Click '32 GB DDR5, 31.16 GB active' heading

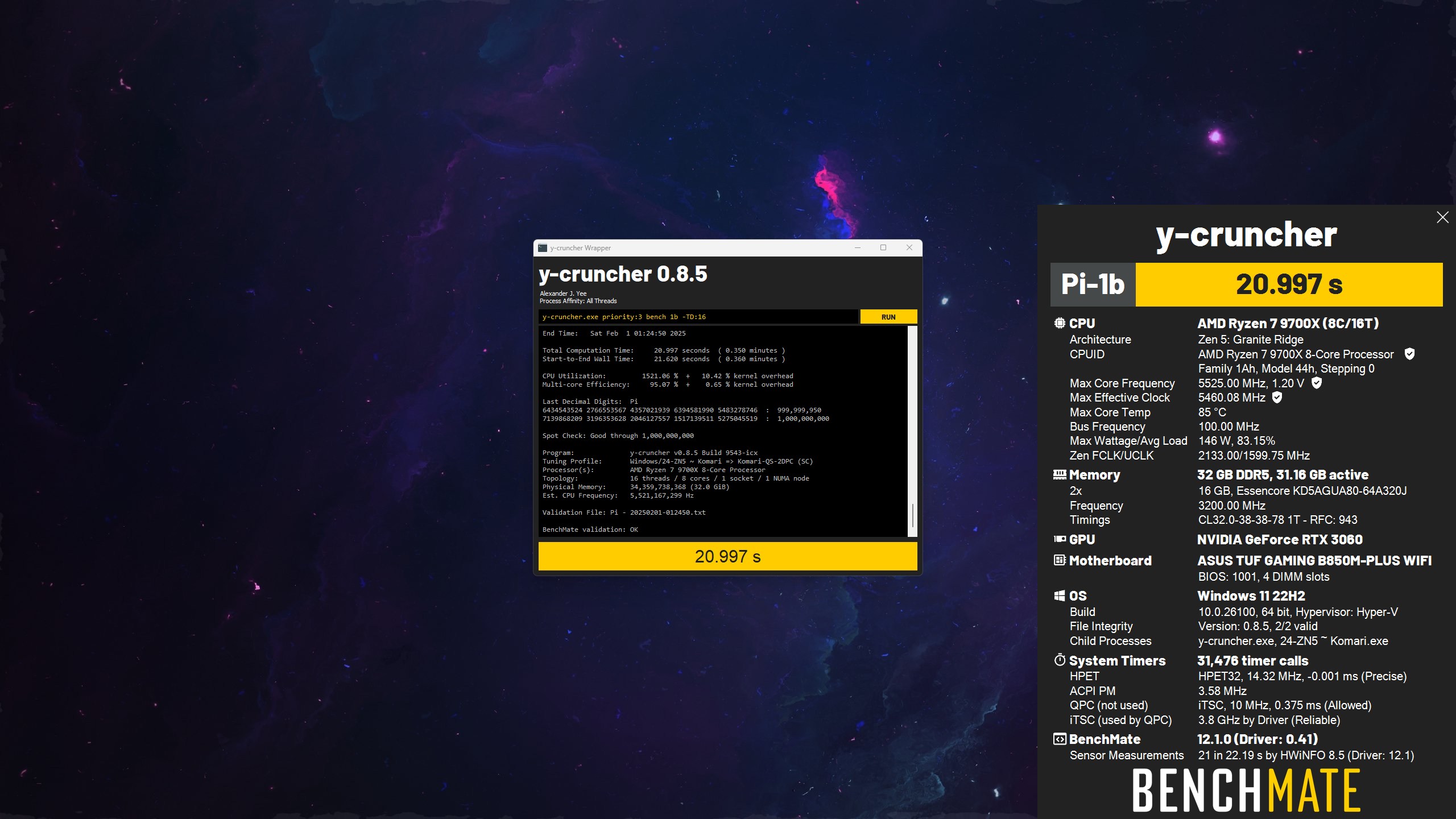point(1283,475)
